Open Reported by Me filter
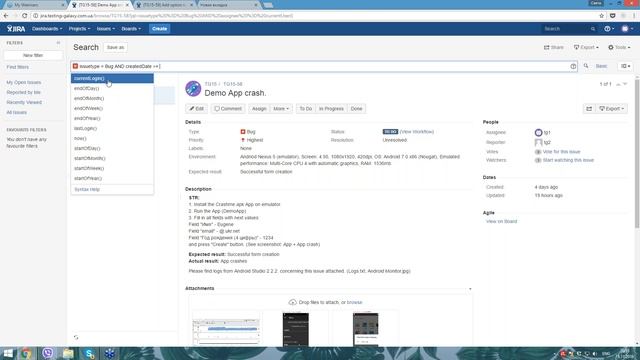The image size is (640, 360). point(23,92)
